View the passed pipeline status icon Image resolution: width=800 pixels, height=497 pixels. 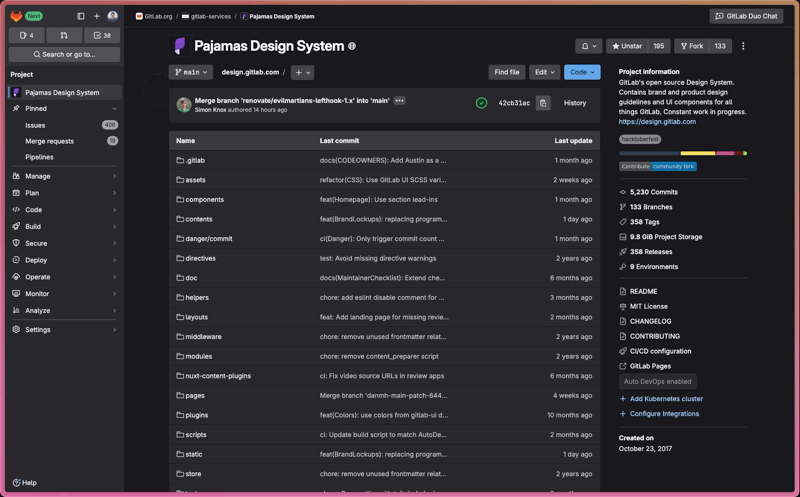point(481,103)
